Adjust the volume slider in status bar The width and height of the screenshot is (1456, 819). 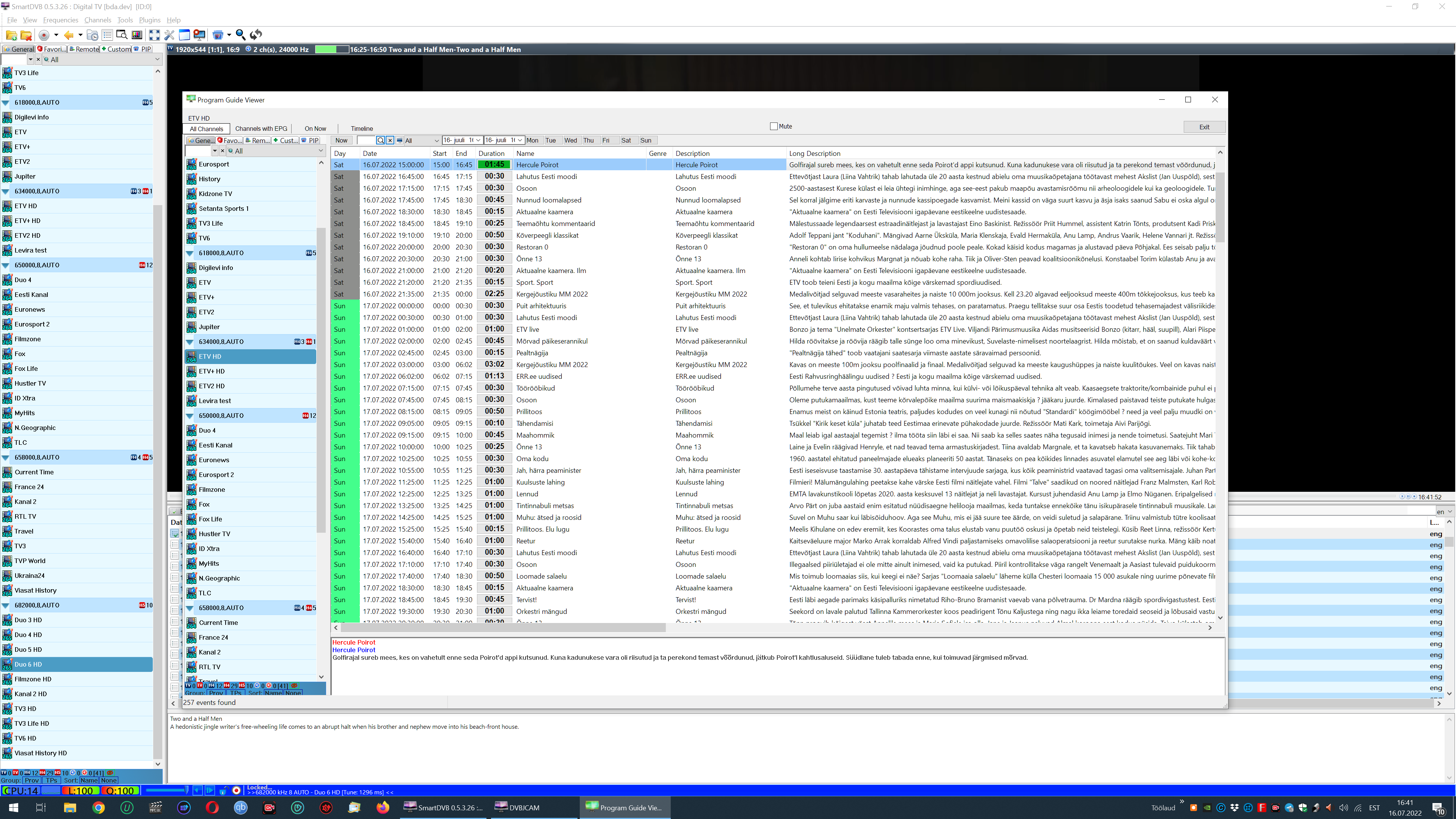[x=167, y=791]
